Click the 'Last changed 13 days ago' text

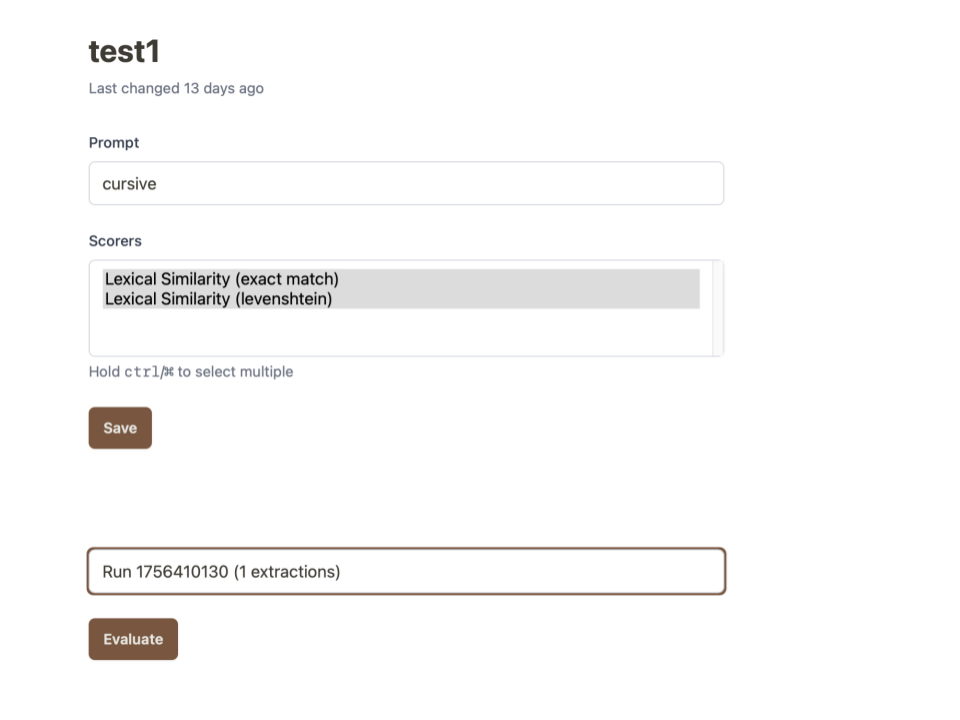pos(176,88)
